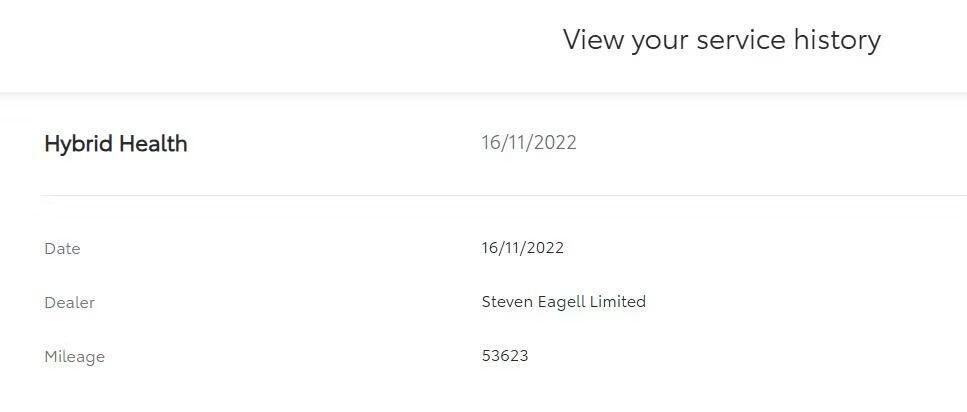
Task: Click the word "Health" in record title
Action: coord(152,144)
